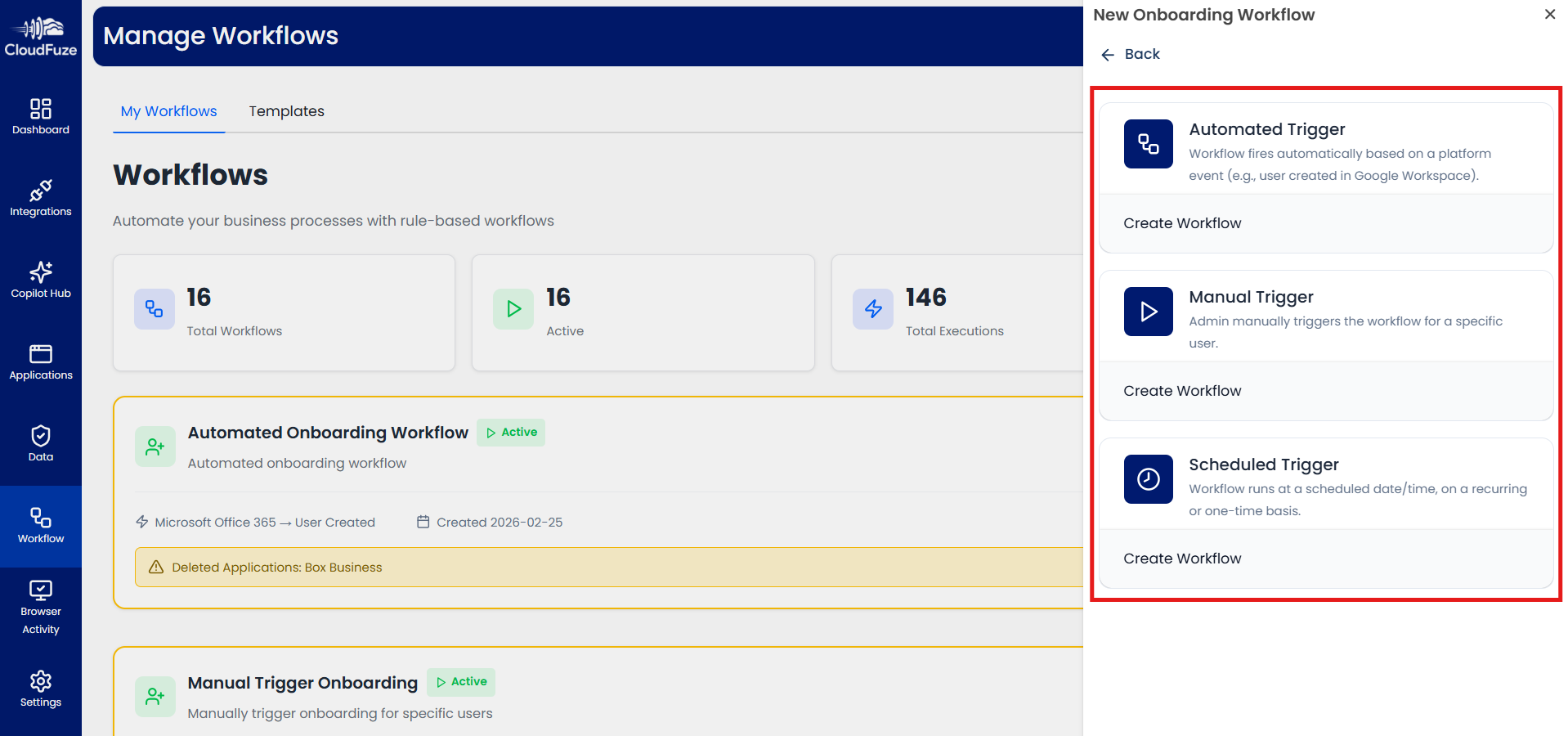Select the My Workflows tab
Viewport: 1568px width, 736px height.
pos(168,111)
